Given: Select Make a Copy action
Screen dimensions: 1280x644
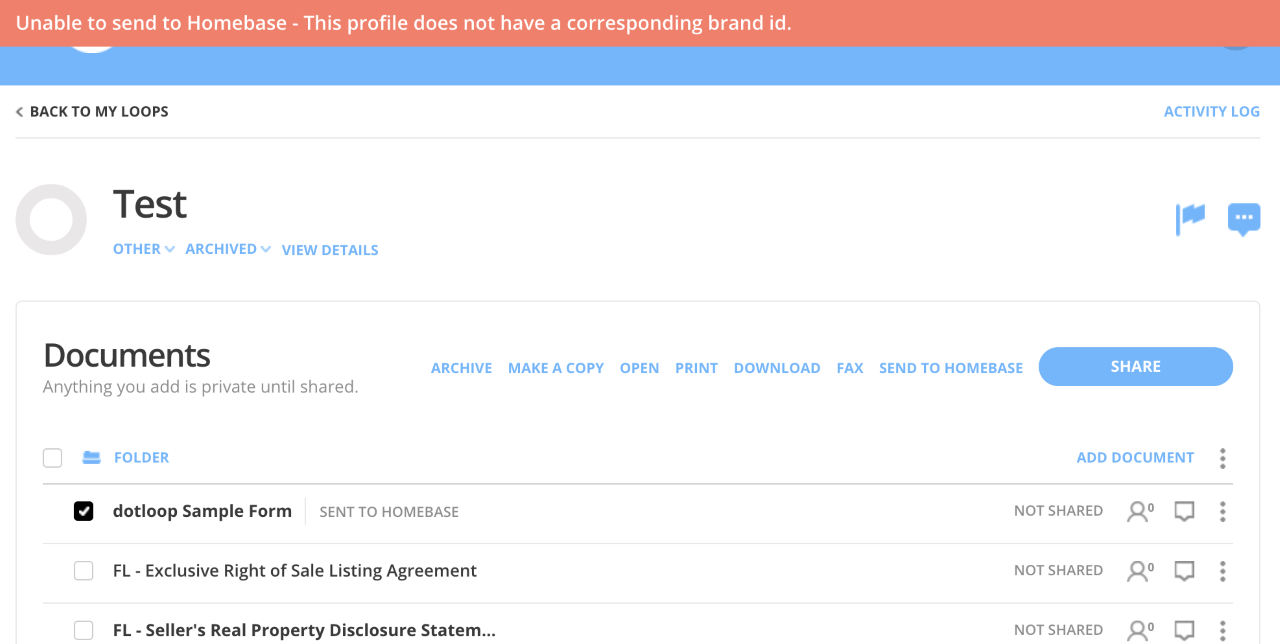Looking at the screenshot, I should click(x=555, y=368).
